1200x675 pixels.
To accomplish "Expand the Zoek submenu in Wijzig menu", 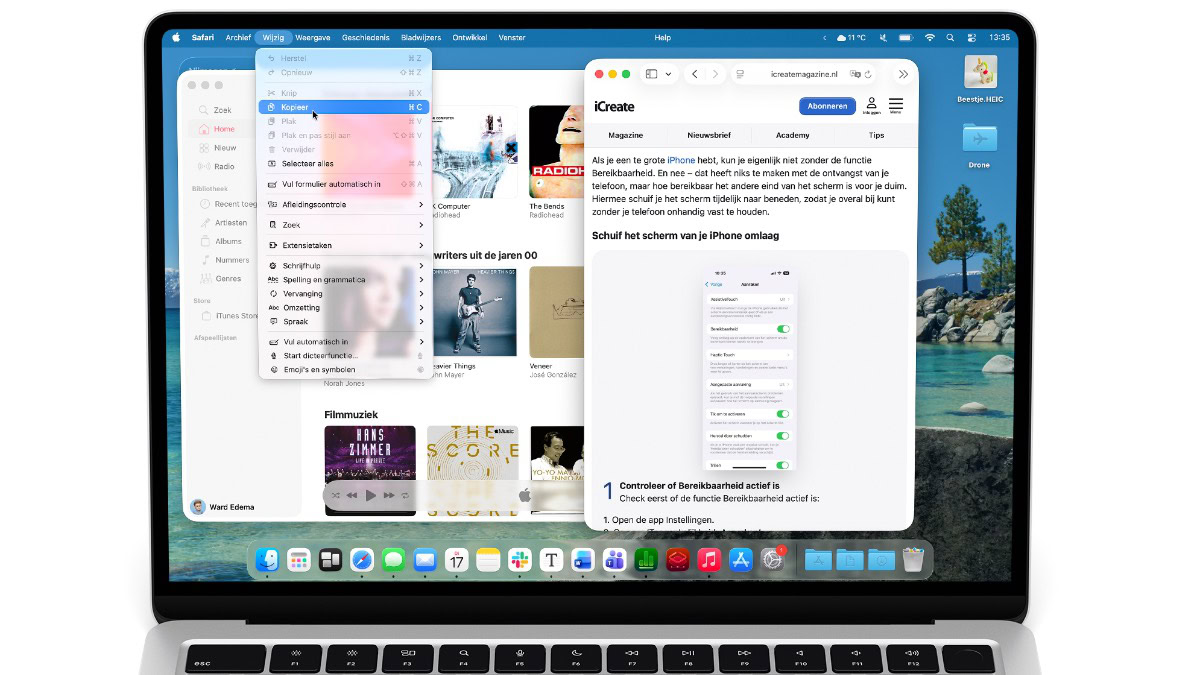I will point(344,225).
